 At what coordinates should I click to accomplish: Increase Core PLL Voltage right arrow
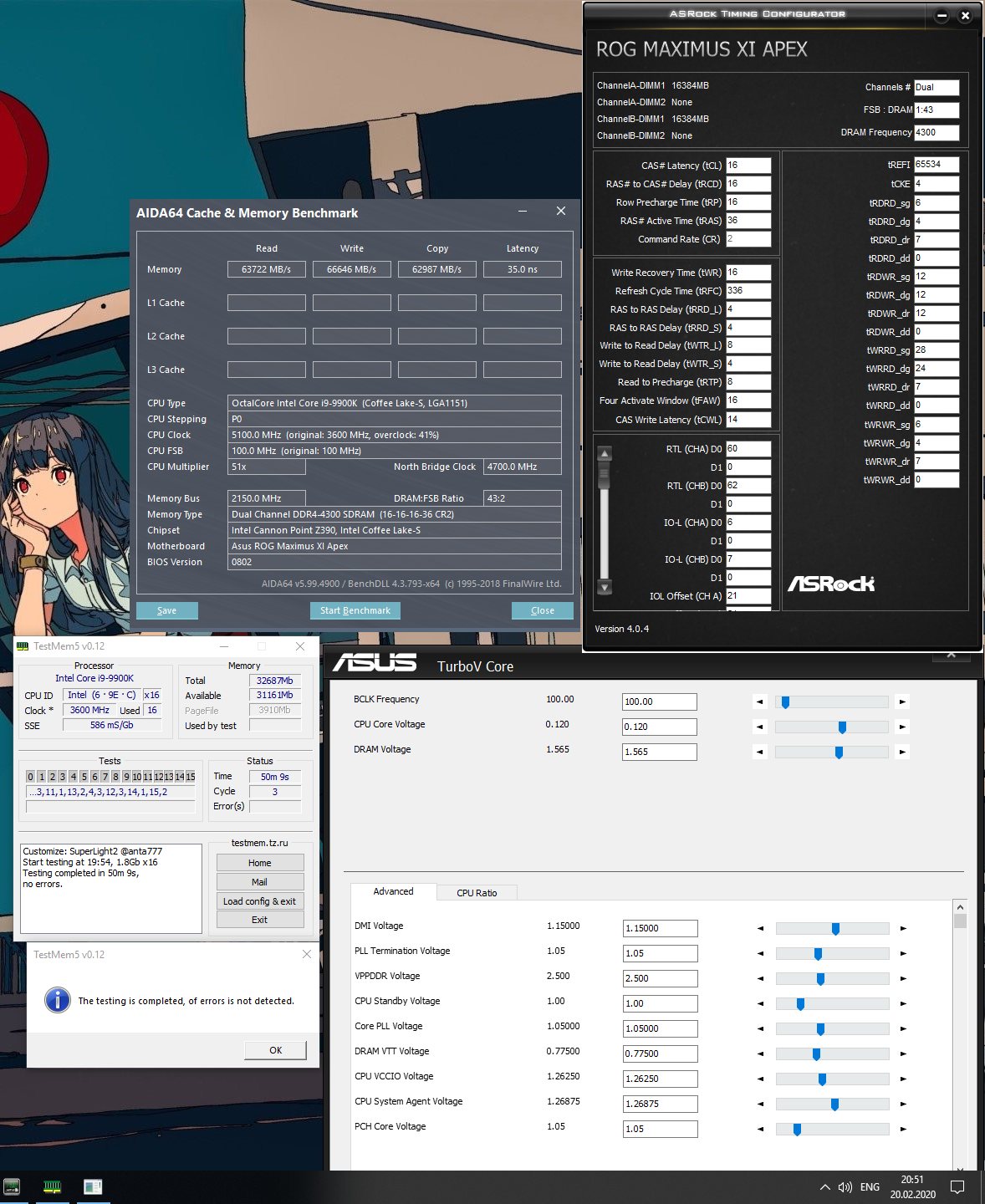coord(903,1029)
